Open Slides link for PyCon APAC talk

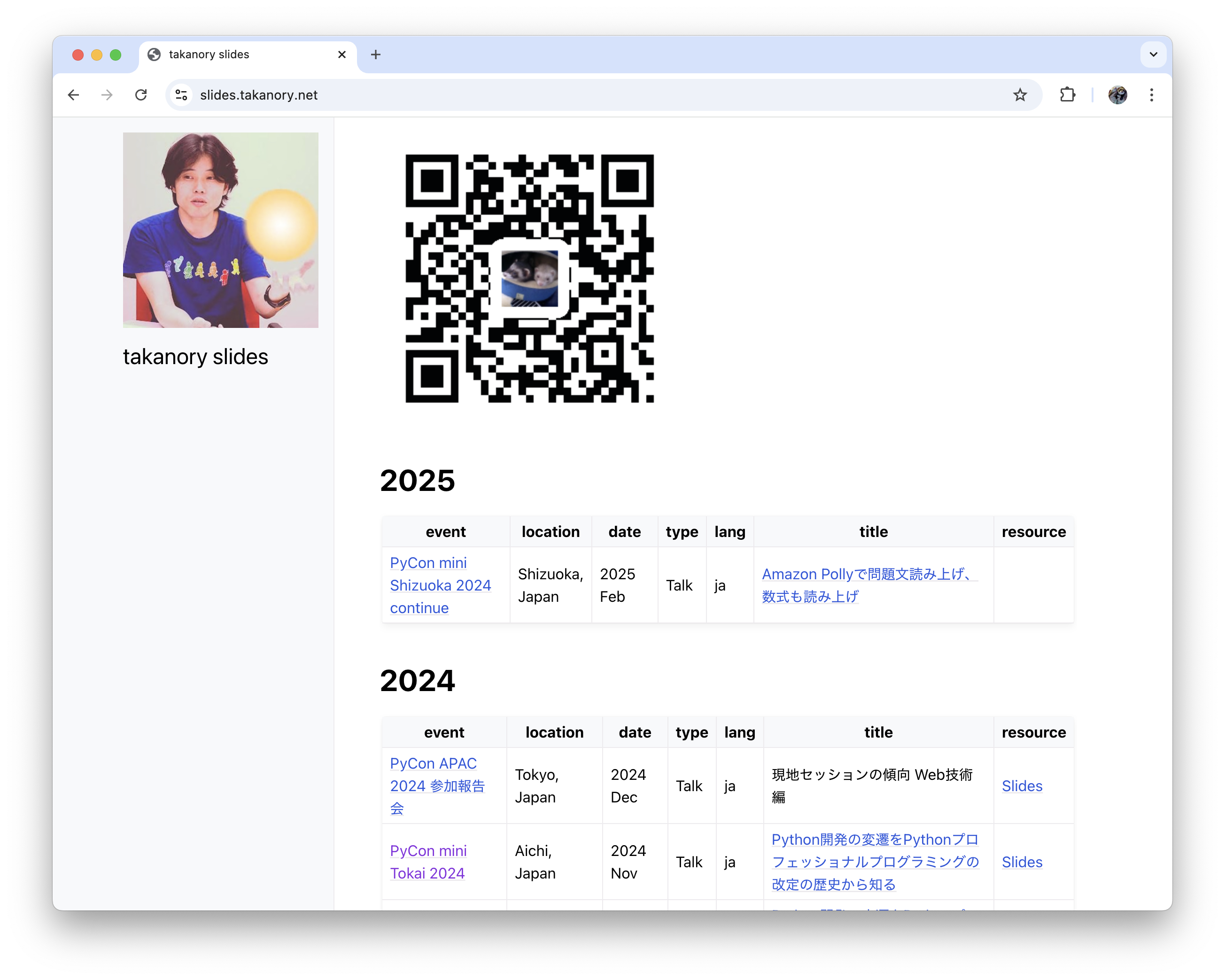point(1021,786)
